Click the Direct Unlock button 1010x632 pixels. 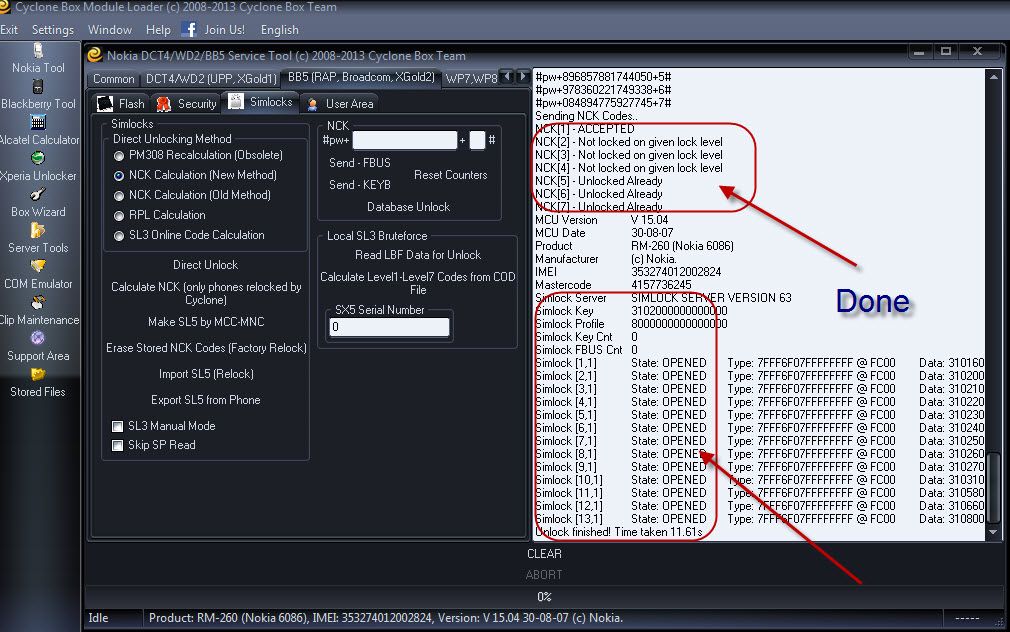tap(205, 265)
